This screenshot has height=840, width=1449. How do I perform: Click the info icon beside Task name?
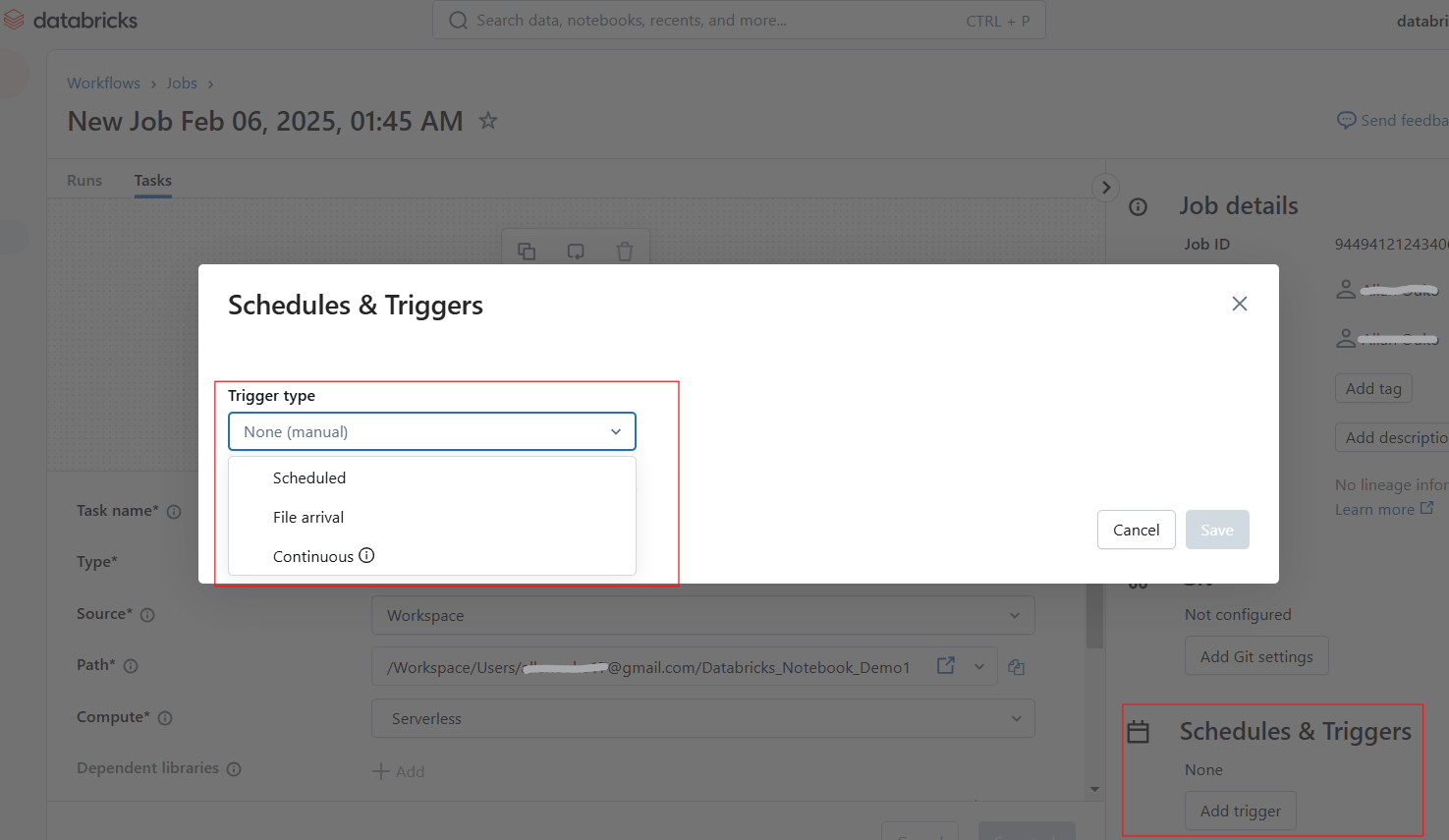[x=174, y=512]
